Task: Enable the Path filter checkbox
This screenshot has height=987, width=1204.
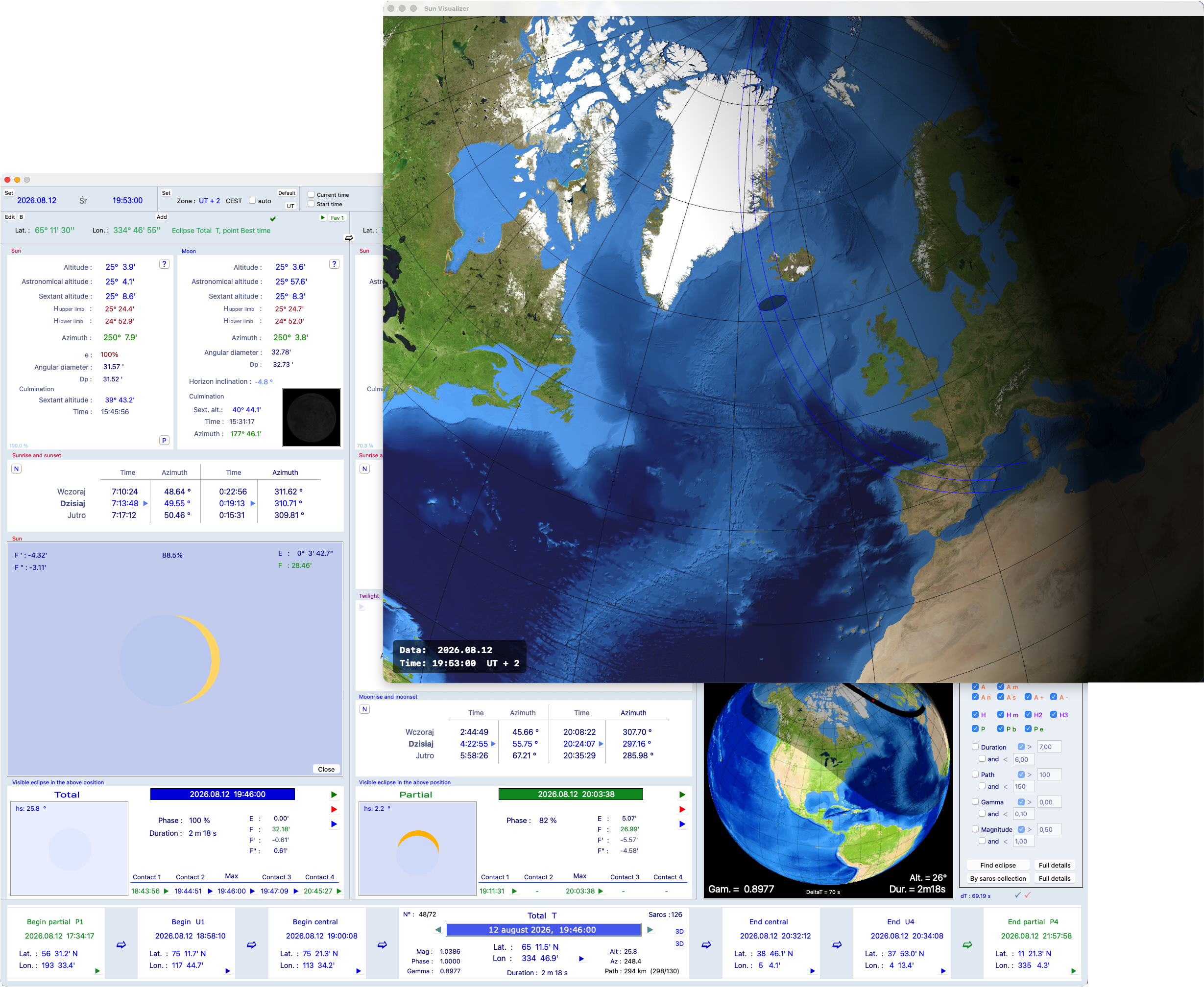Action: pyautogui.click(x=975, y=774)
